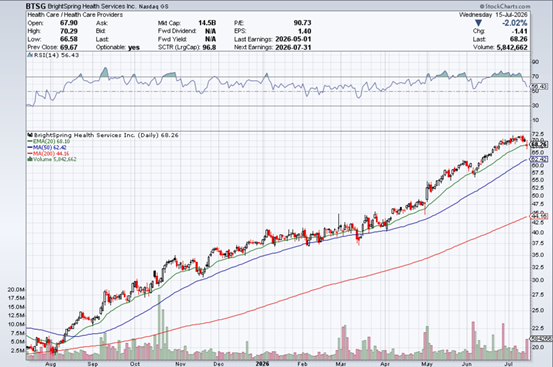Click the Aug label on the time axis

[50, 363]
